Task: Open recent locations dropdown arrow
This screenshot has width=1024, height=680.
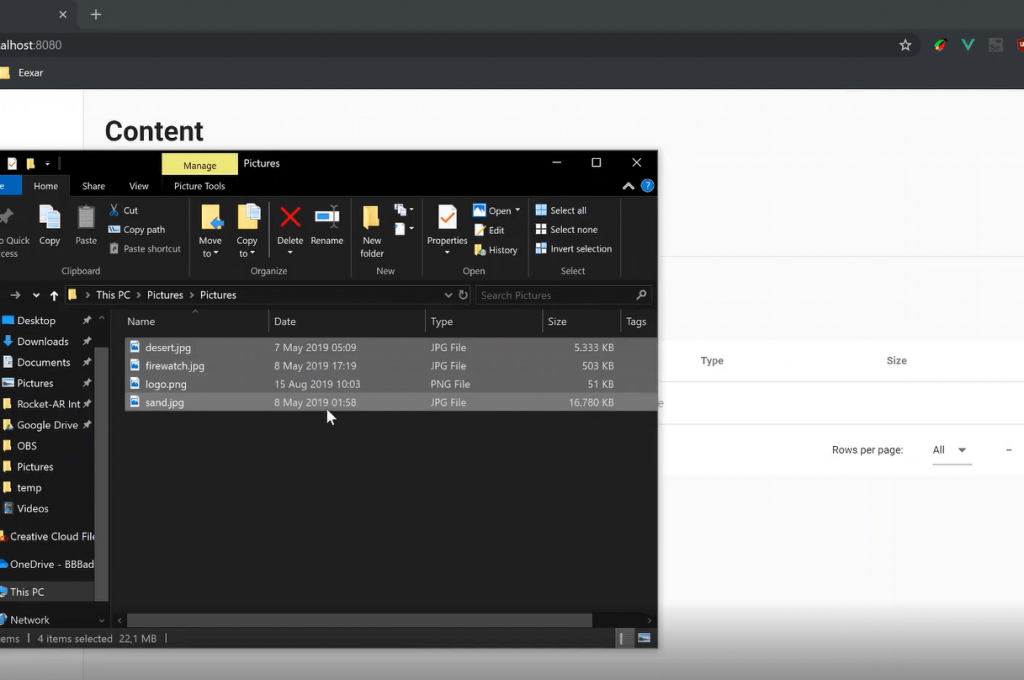Action: 36,295
